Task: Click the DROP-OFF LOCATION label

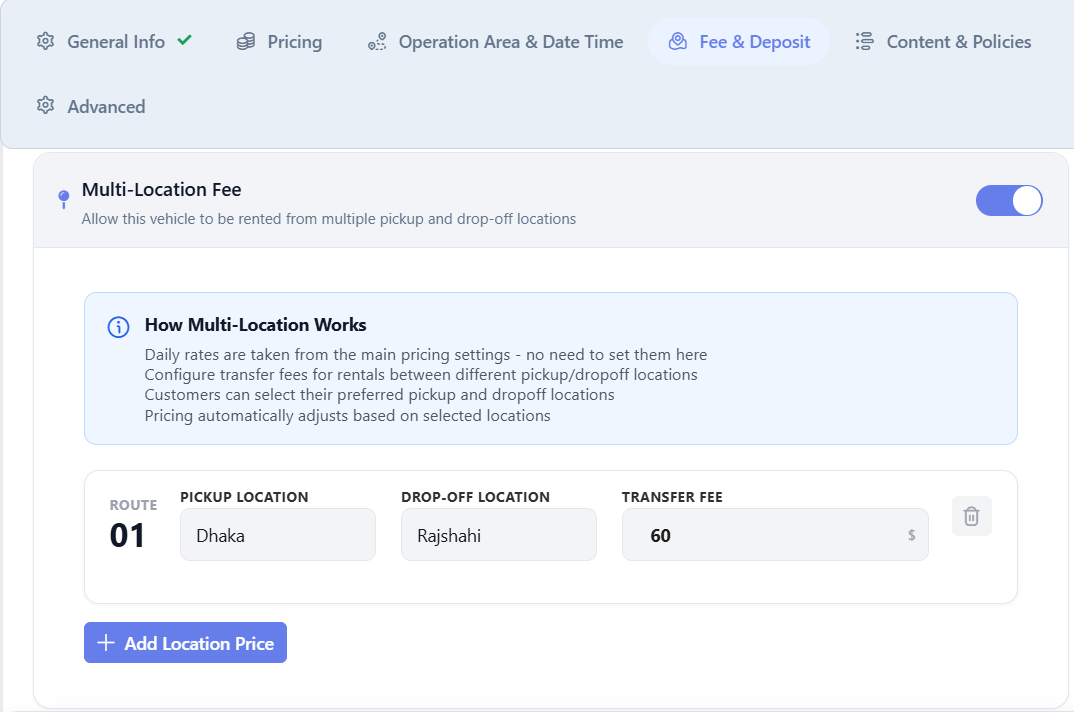Action: (475, 497)
